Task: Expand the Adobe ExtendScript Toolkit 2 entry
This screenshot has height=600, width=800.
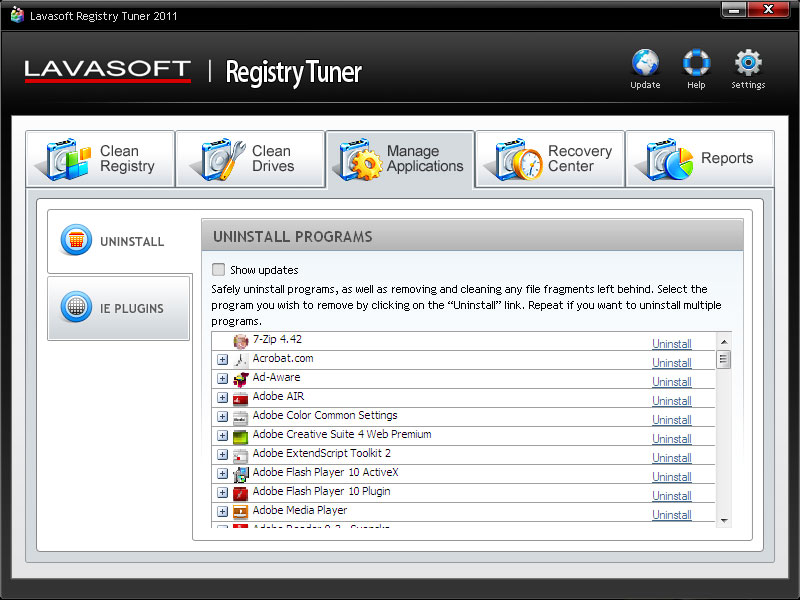Action: (222, 455)
